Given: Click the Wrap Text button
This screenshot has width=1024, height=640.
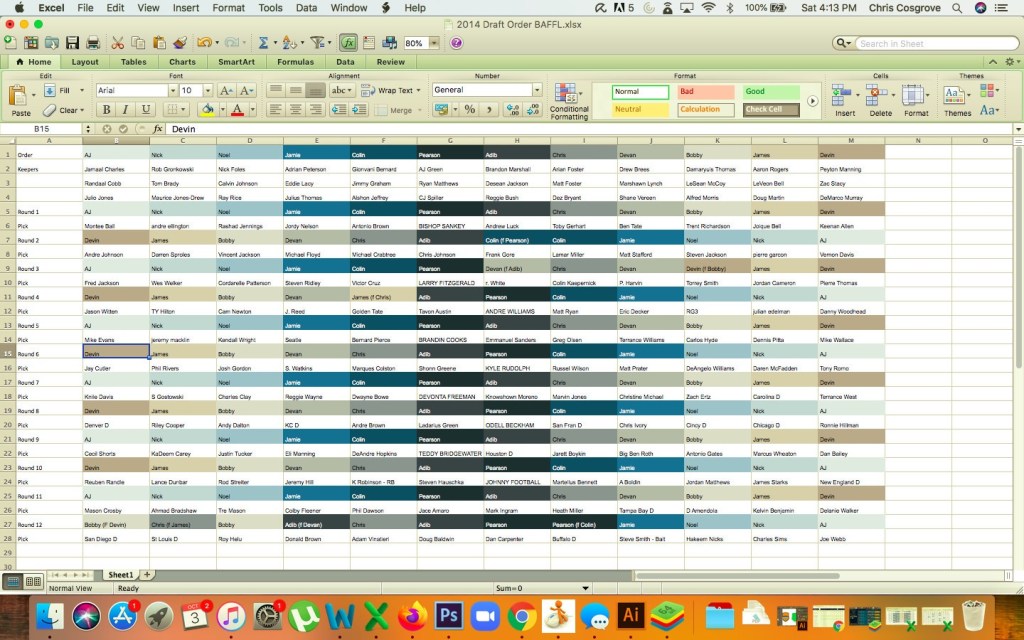Looking at the screenshot, I should click(x=394, y=90).
